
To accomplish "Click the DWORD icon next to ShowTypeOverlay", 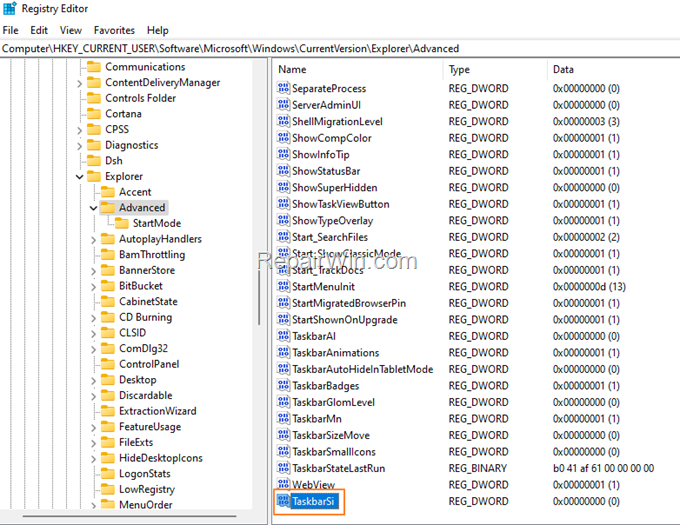I will pos(283,220).
